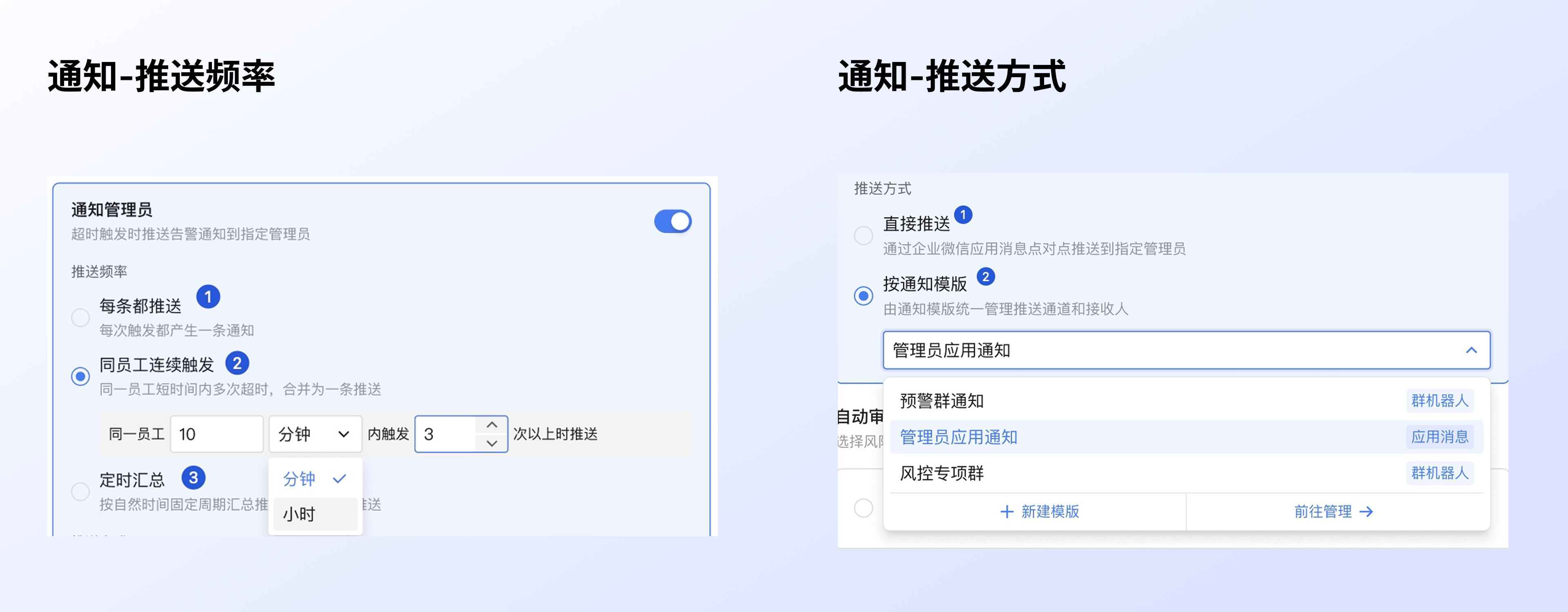Image resolution: width=1568 pixels, height=612 pixels.
Task: Click the plus icon beside 新建模版
Action: (1007, 512)
